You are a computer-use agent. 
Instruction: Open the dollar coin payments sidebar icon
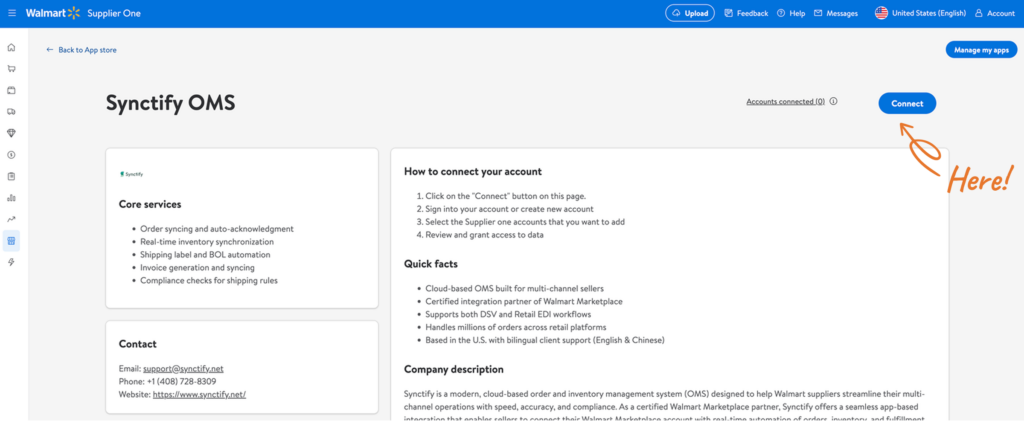(x=11, y=155)
